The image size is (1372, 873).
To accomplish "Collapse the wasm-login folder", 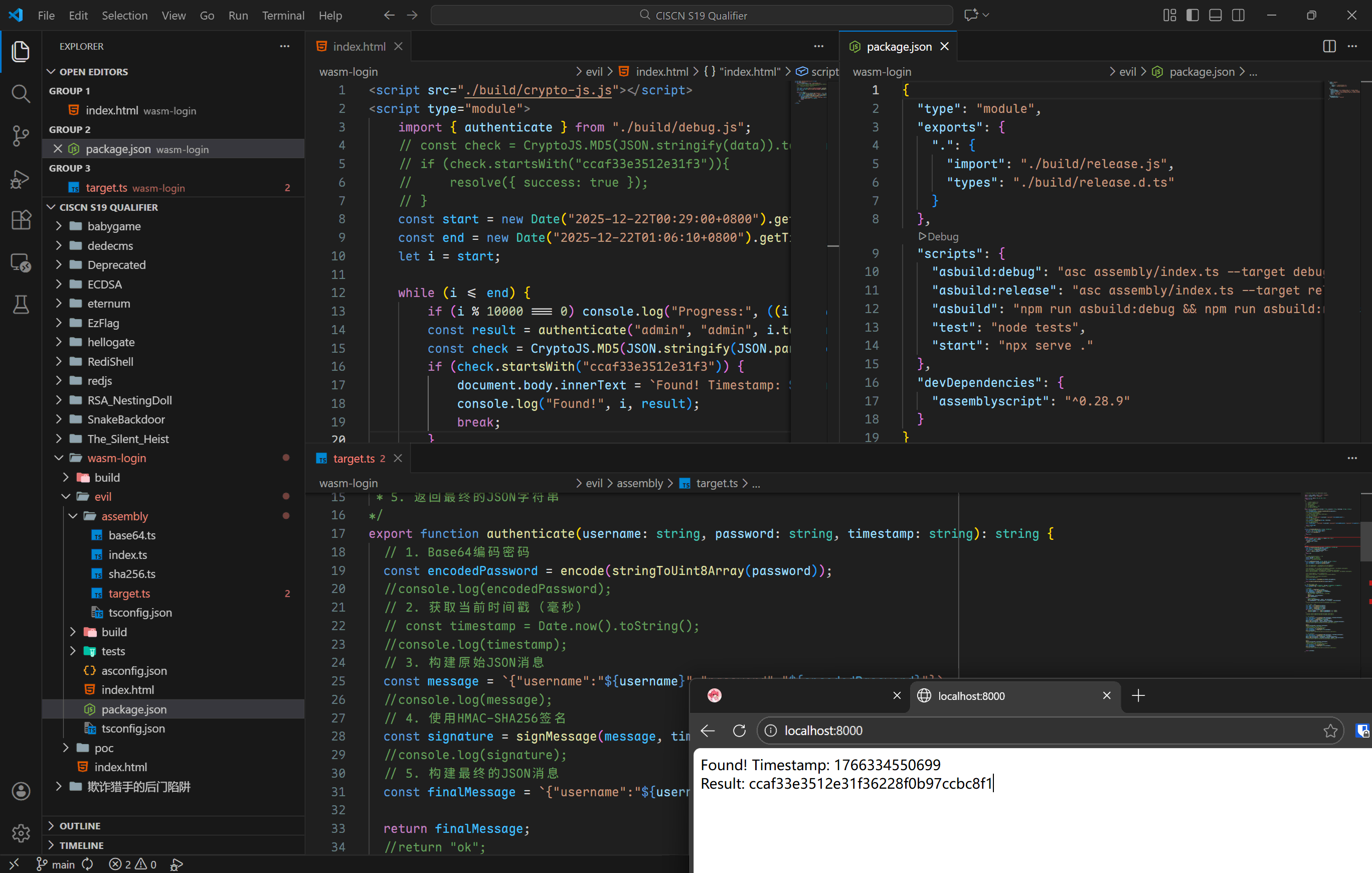I will click(116, 458).
